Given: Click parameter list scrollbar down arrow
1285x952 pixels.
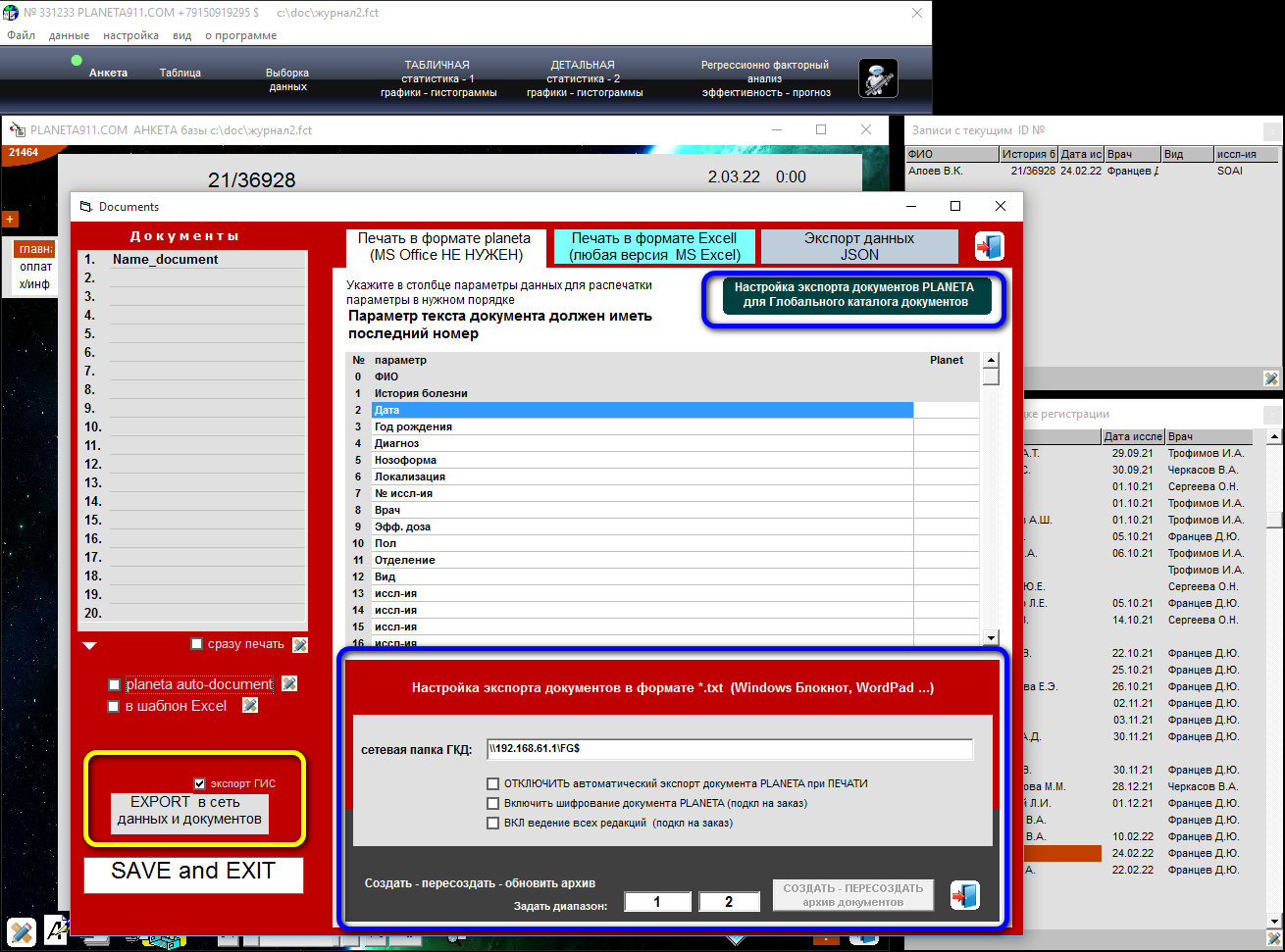Looking at the screenshot, I should pyautogui.click(x=991, y=636).
